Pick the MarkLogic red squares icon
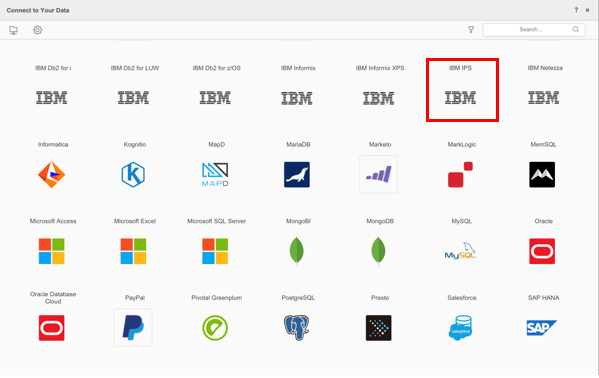 pyautogui.click(x=460, y=175)
